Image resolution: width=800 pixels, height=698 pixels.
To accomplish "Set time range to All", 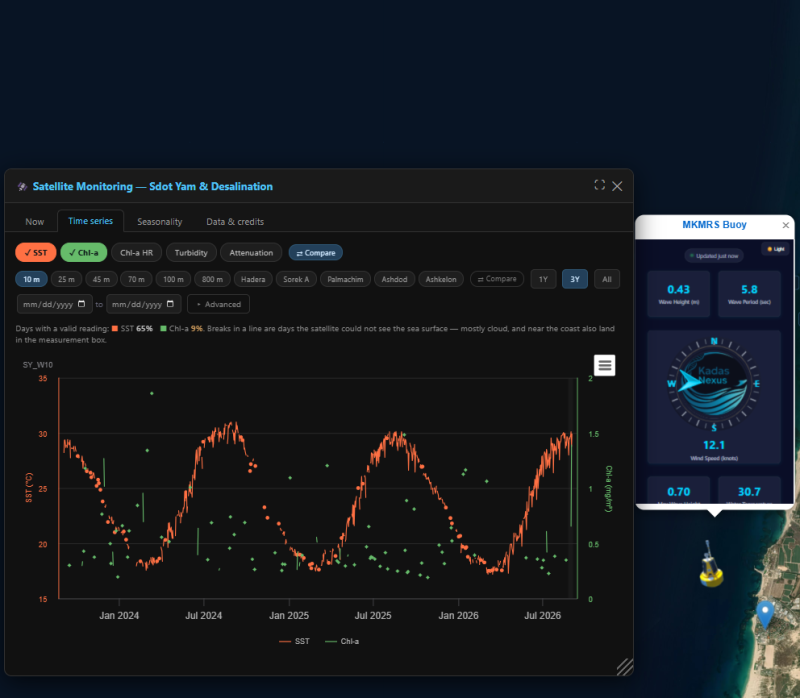I will click(x=607, y=279).
